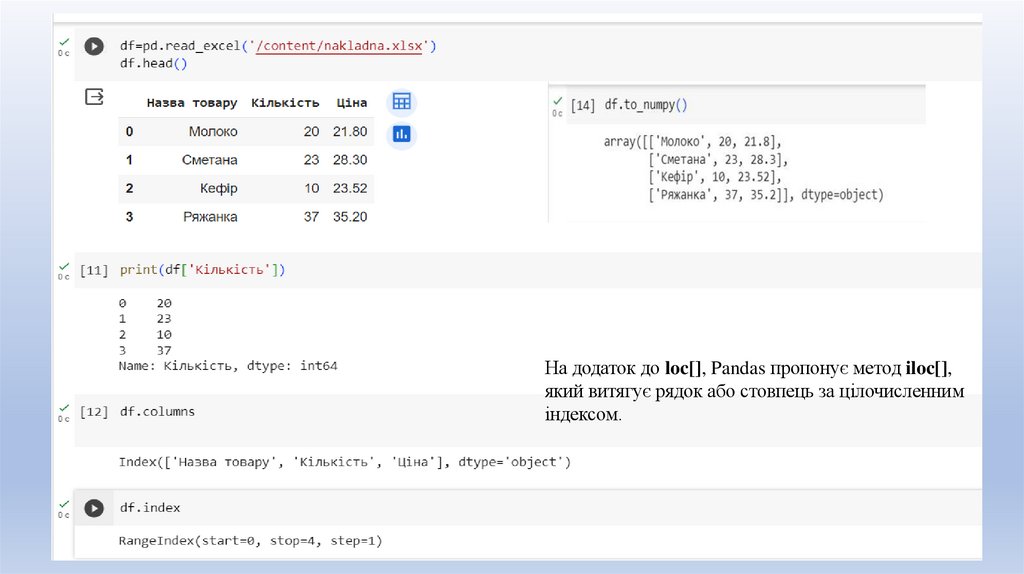This screenshot has width=1024, height=574.
Task: Run the pd.read_excel code cell
Action: click(93, 46)
